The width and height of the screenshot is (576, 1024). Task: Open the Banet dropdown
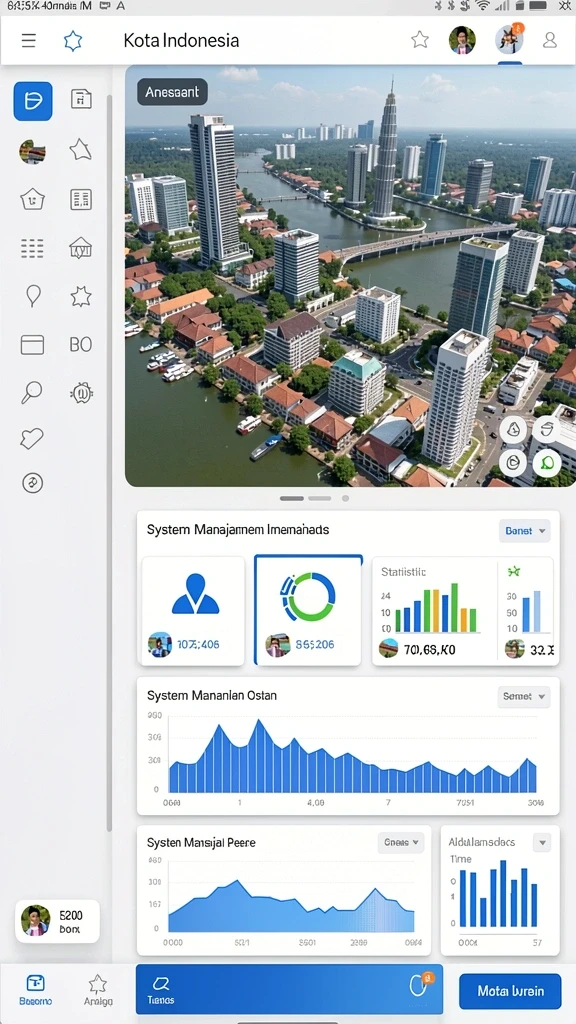[524, 531]
